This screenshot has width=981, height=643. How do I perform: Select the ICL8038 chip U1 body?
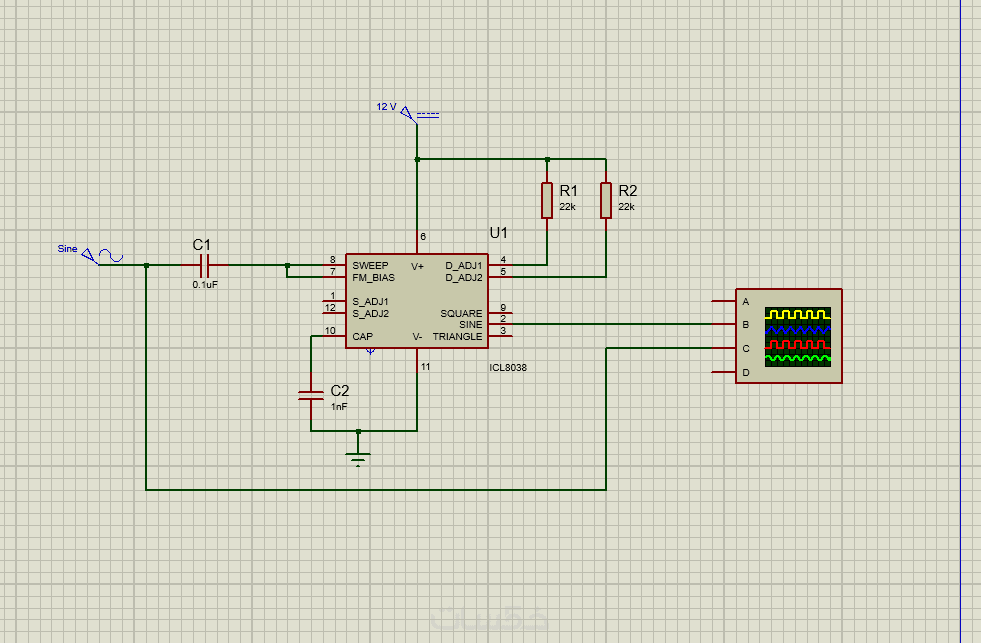417,301
